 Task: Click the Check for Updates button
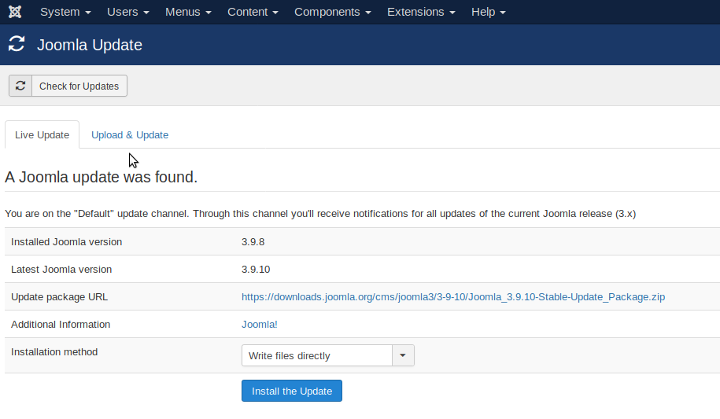tap(68, 86)
